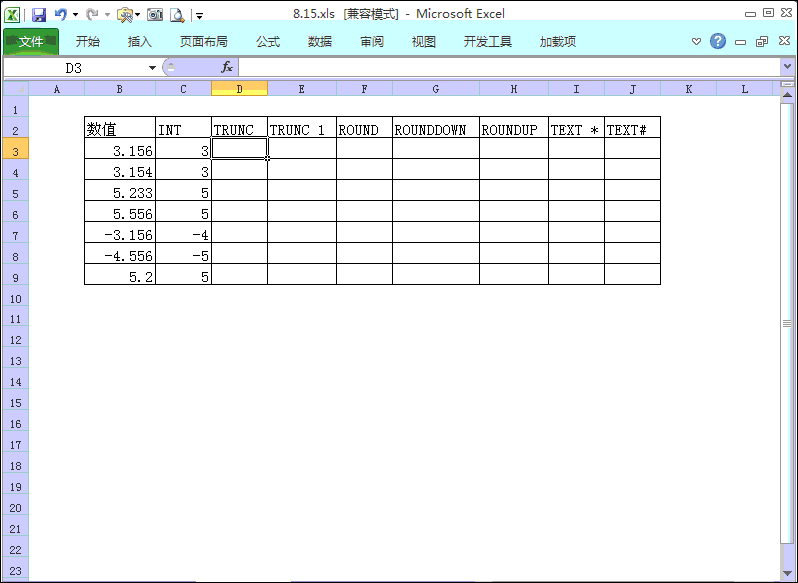Select column L header
Image resolution: width=798 pixels, height=583 pixels.
745,89
